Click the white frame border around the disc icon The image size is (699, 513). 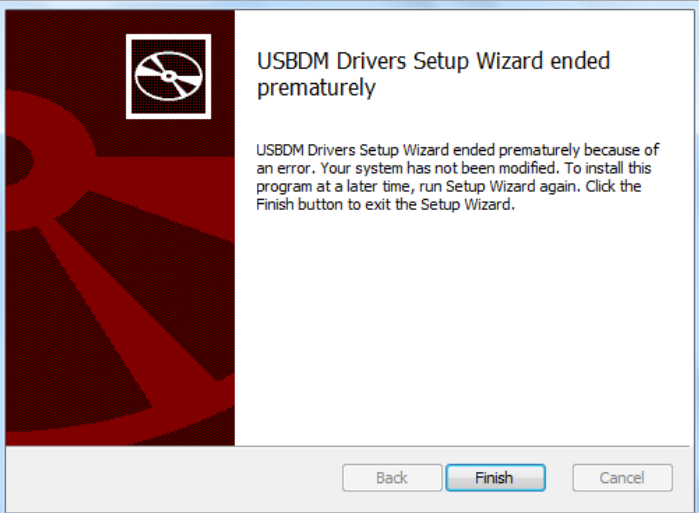(x=169, y=37)
